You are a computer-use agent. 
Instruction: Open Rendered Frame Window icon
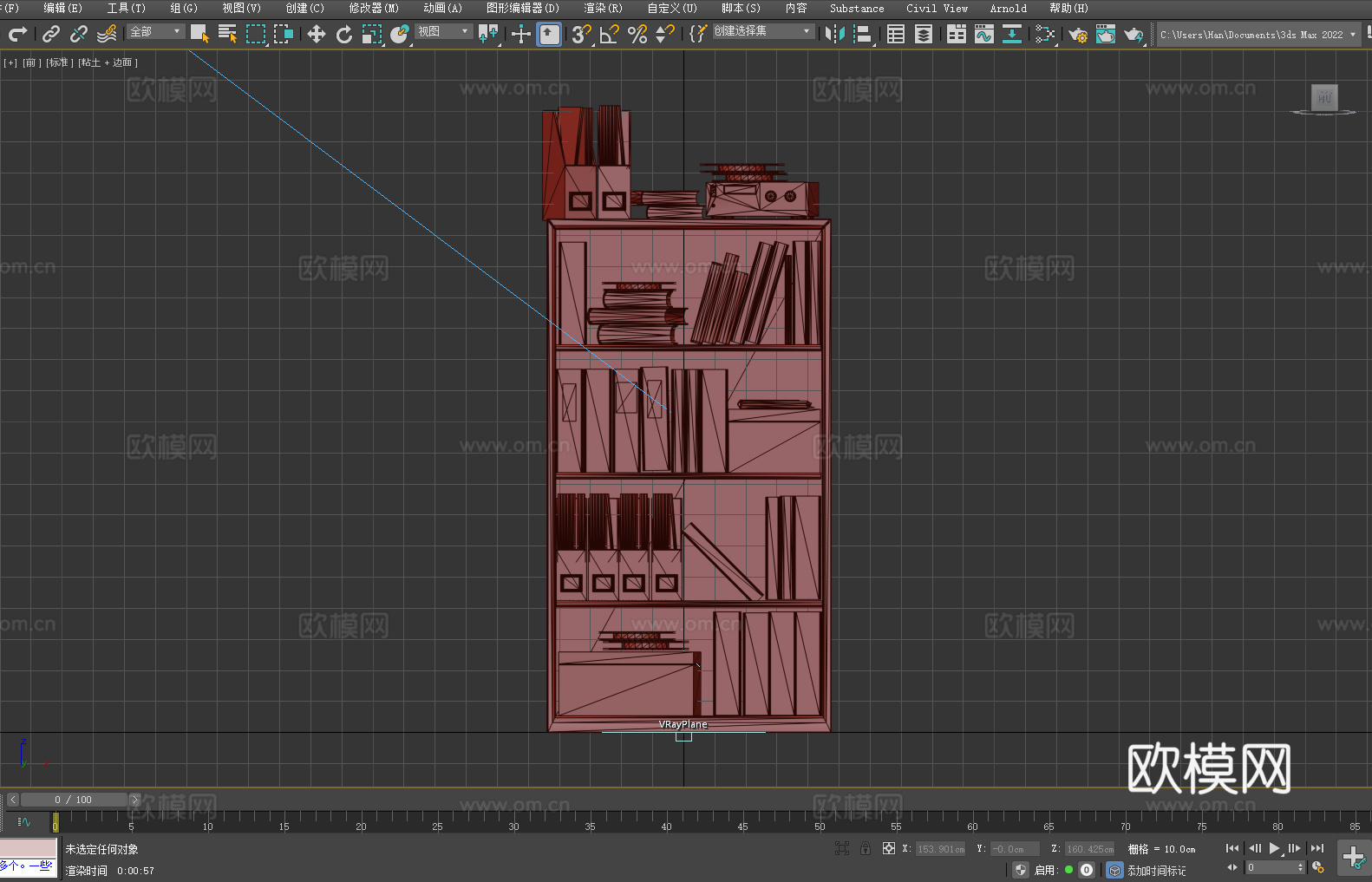1106,34
